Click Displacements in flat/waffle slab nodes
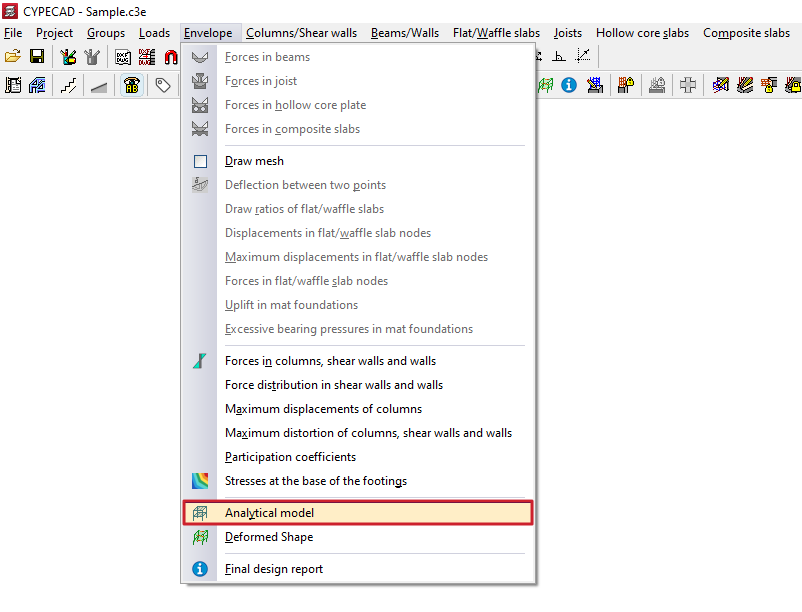The height and width of the screenshot is (612, 802). tap(358, 233)
